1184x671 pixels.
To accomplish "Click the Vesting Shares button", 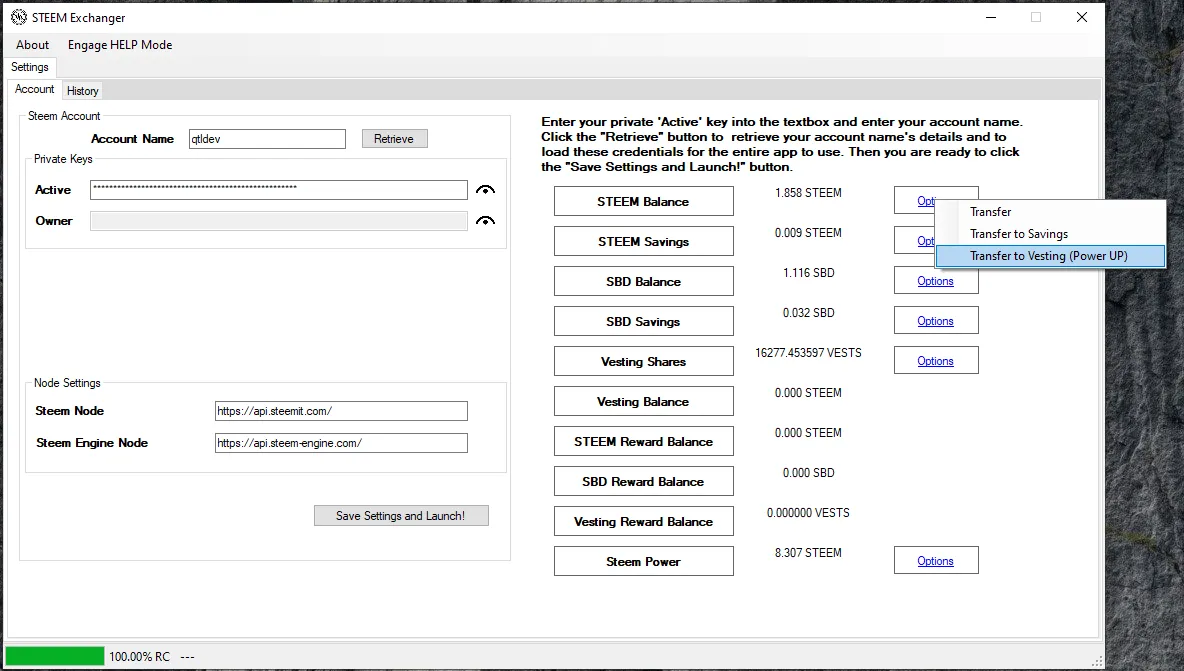I will pyautogui.click(x=643, y=362).
